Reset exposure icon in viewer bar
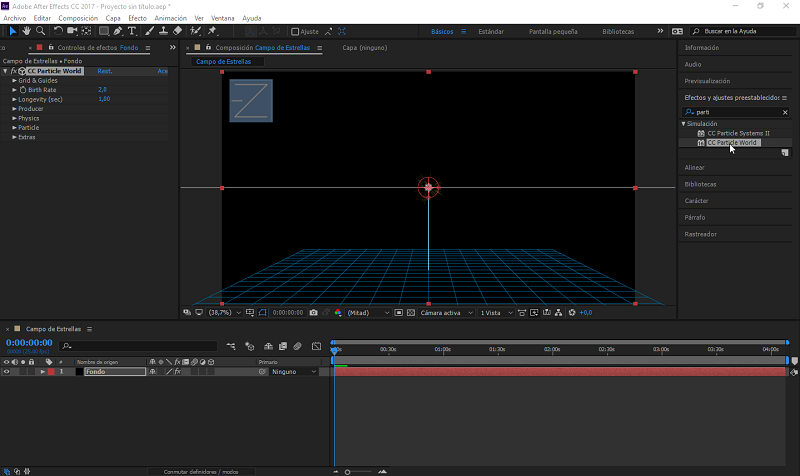 (572, 313)
